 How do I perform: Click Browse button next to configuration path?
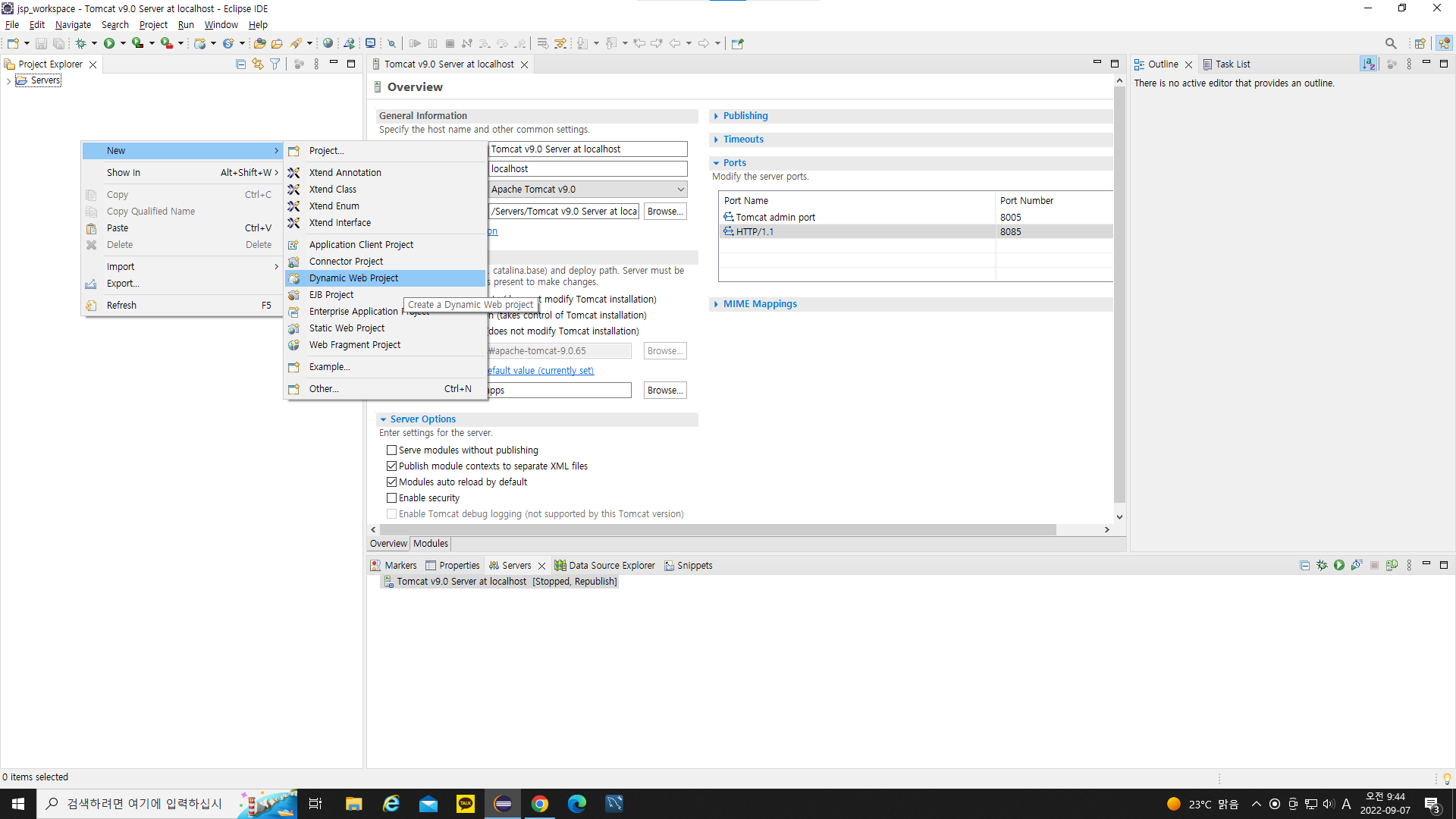(x=665, y=212)
